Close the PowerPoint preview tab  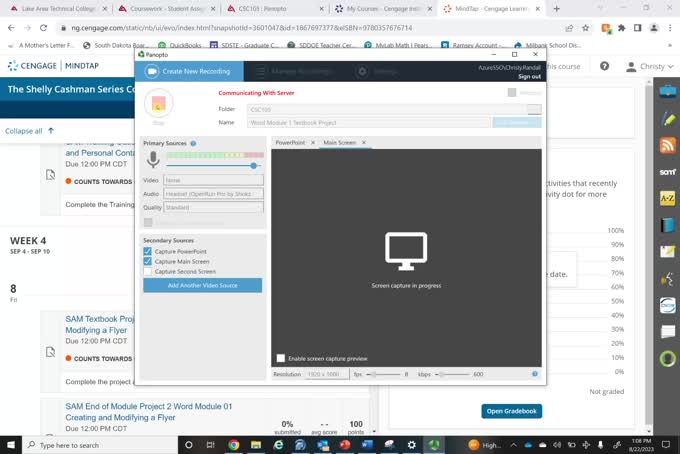(313, 143)
